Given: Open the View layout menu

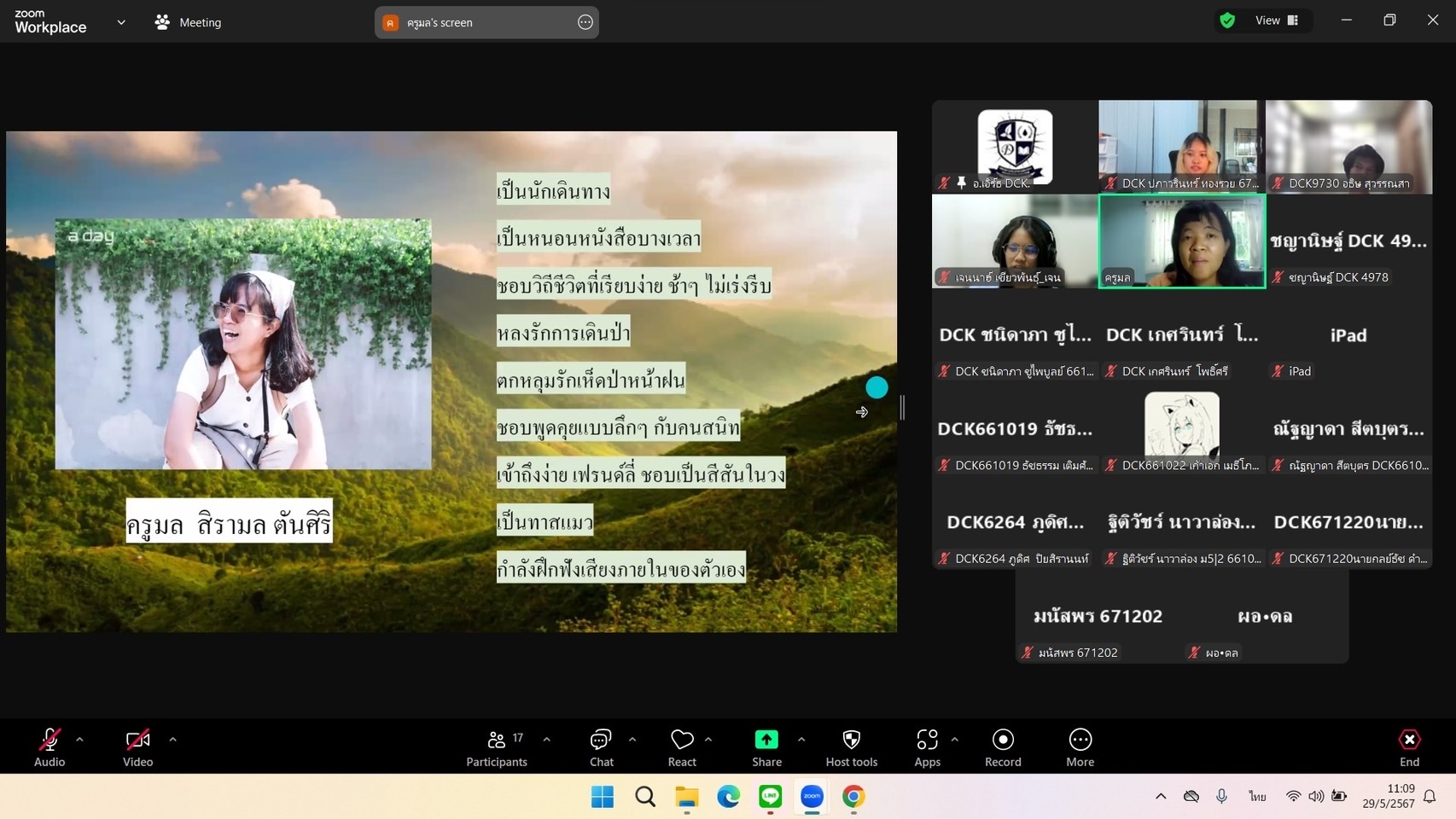Looking at the screenshot, I should click(1276, 20).
